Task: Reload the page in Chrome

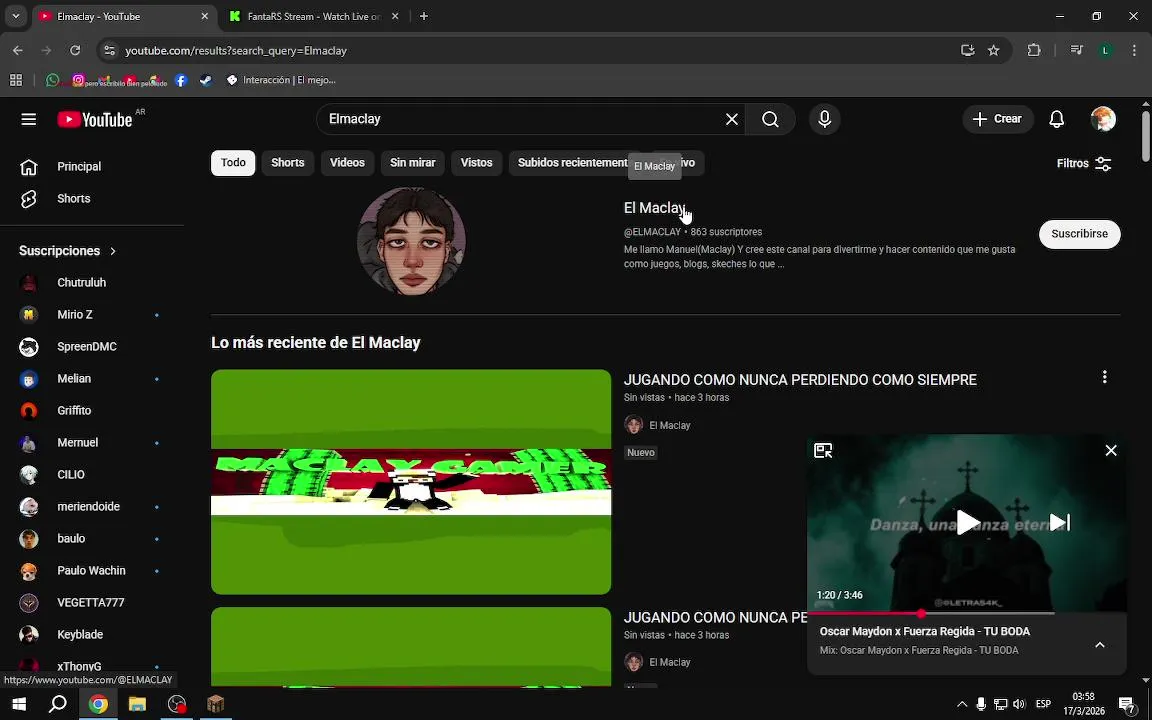Action: click(x=75, y=50)
